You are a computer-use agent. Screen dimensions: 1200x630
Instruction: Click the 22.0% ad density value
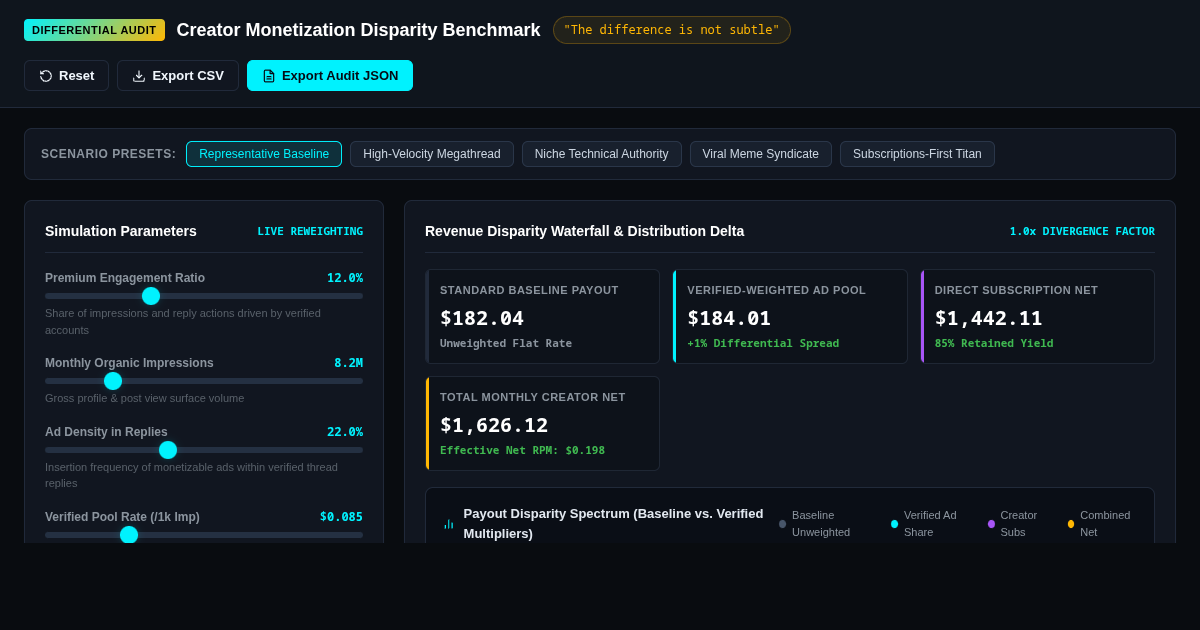[x=345, y=432]
